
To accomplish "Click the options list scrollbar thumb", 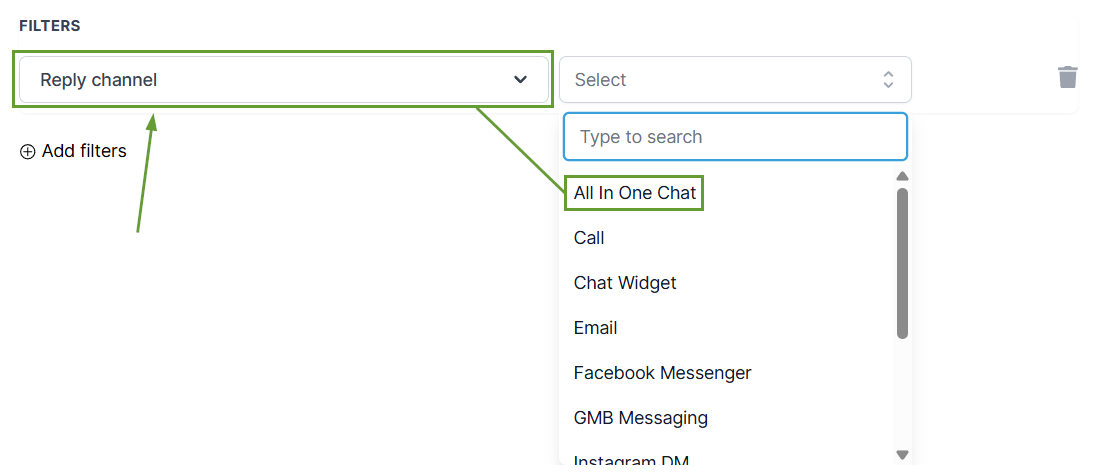I will point(902,263).
